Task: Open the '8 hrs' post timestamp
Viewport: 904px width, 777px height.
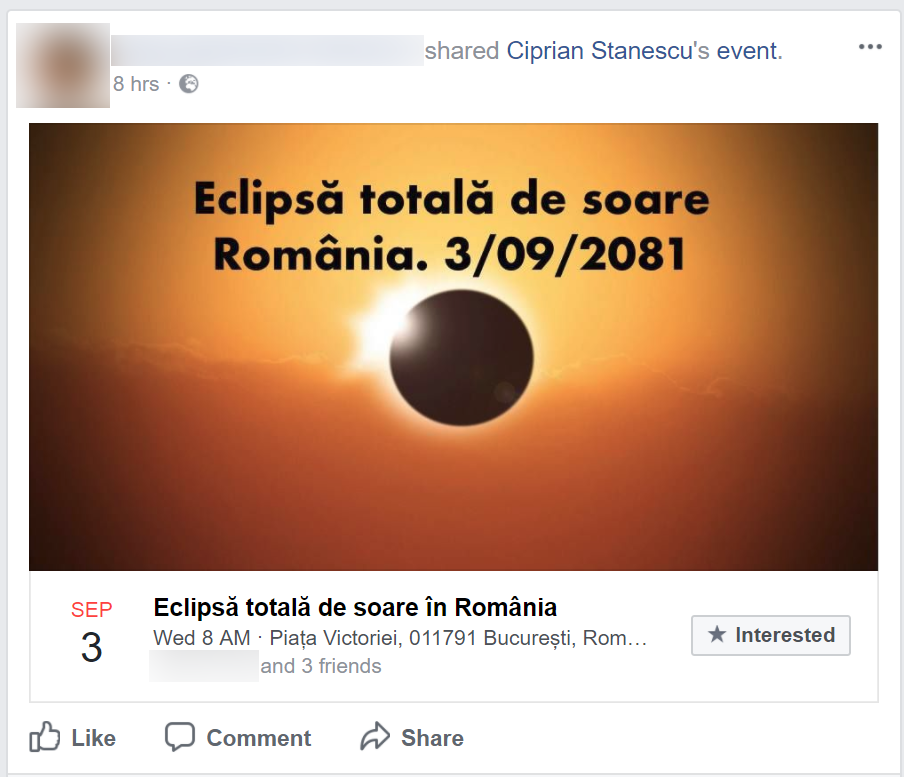Action: [x=136, y=84]
